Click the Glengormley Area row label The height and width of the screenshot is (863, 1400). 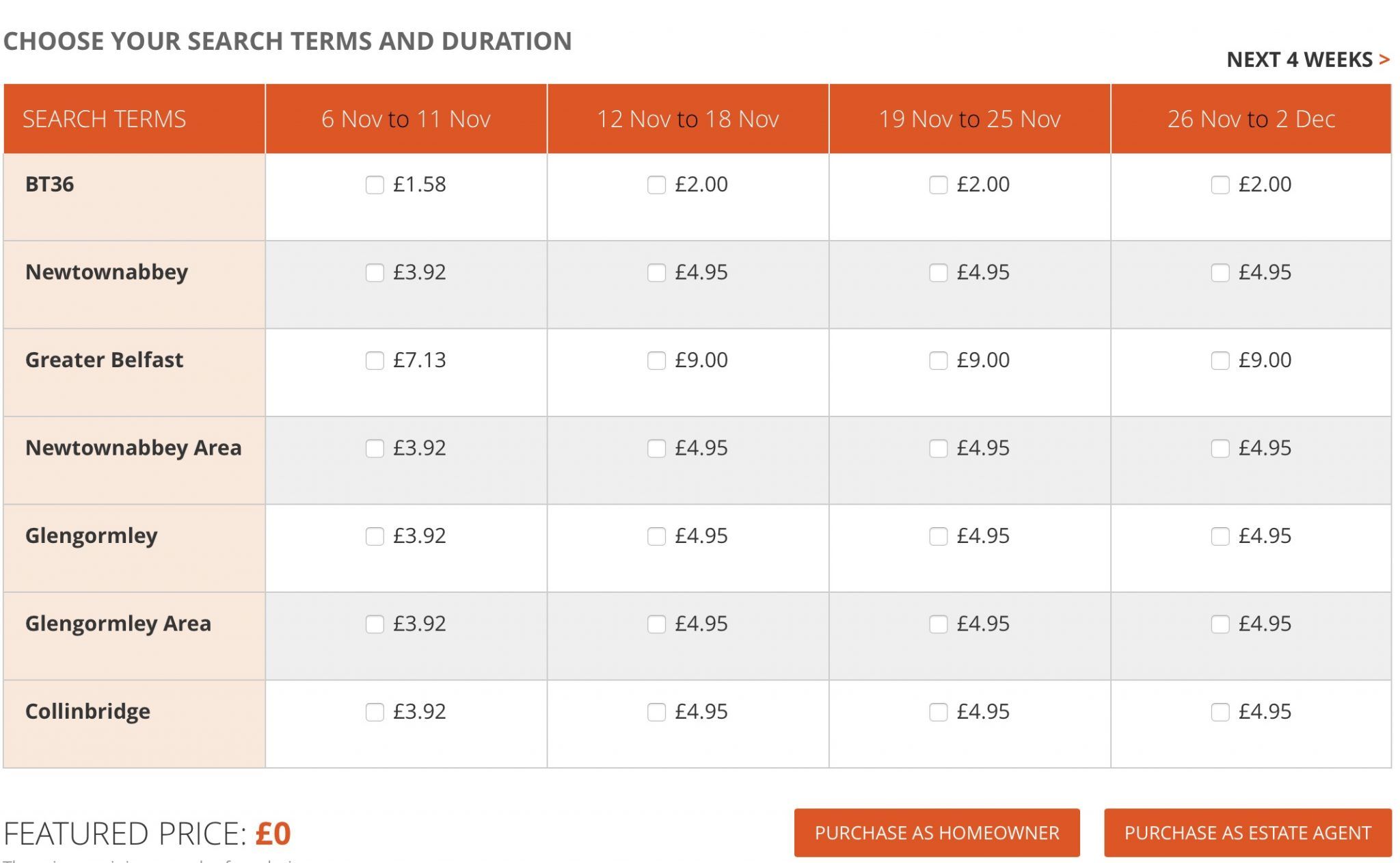118,624
